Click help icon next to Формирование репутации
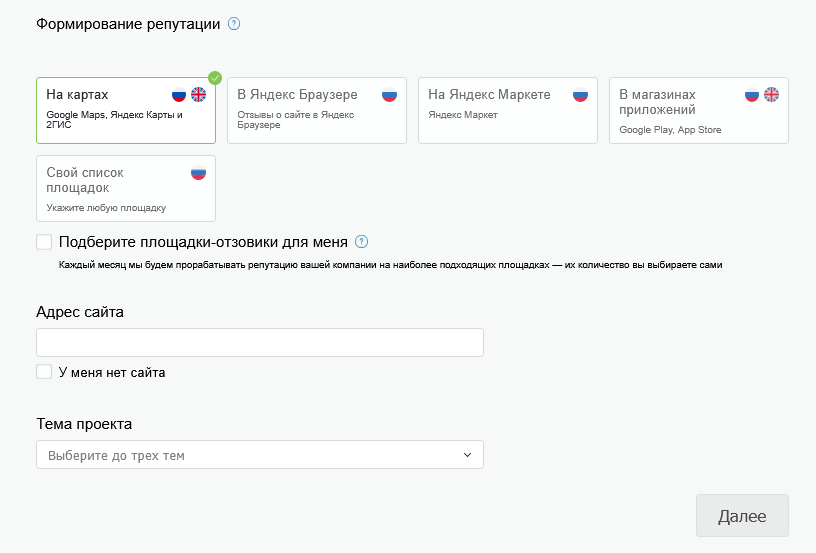 click(x=234, y=24)
